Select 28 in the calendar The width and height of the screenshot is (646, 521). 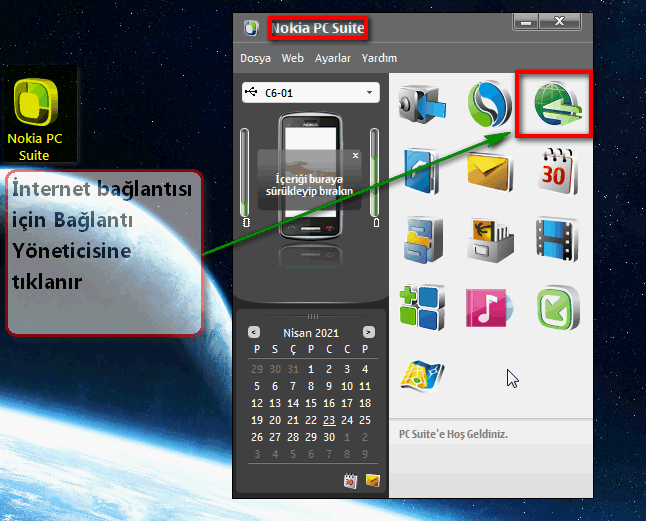coord(293,437)
